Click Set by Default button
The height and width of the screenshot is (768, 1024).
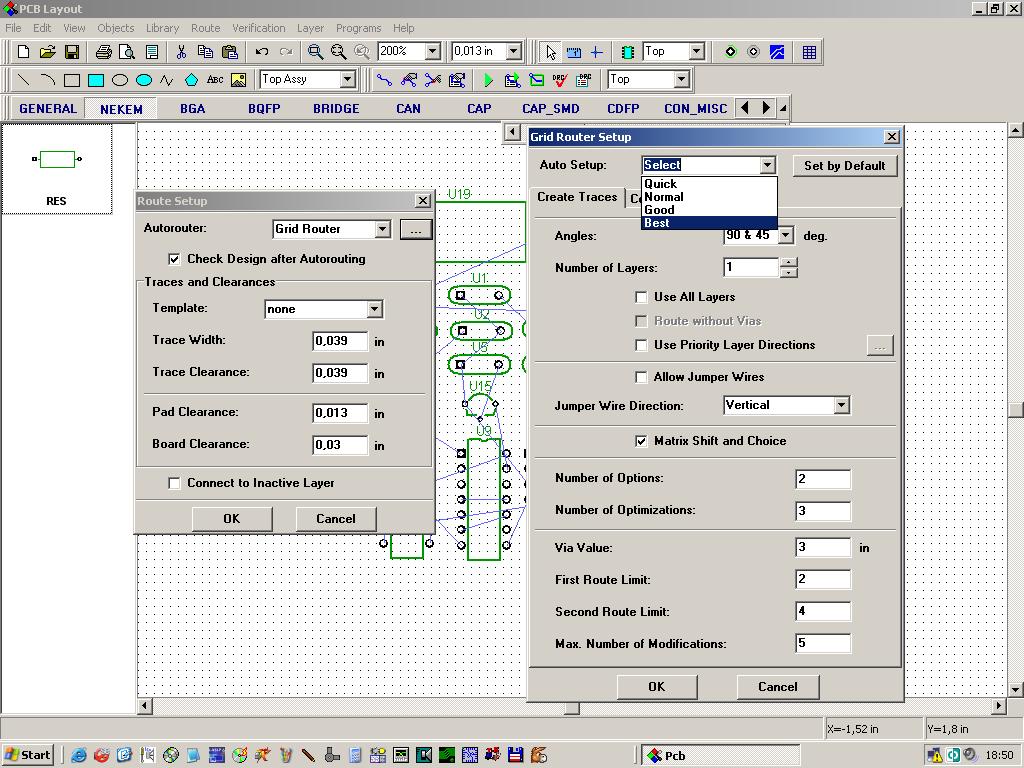click(x=844, y=166)
